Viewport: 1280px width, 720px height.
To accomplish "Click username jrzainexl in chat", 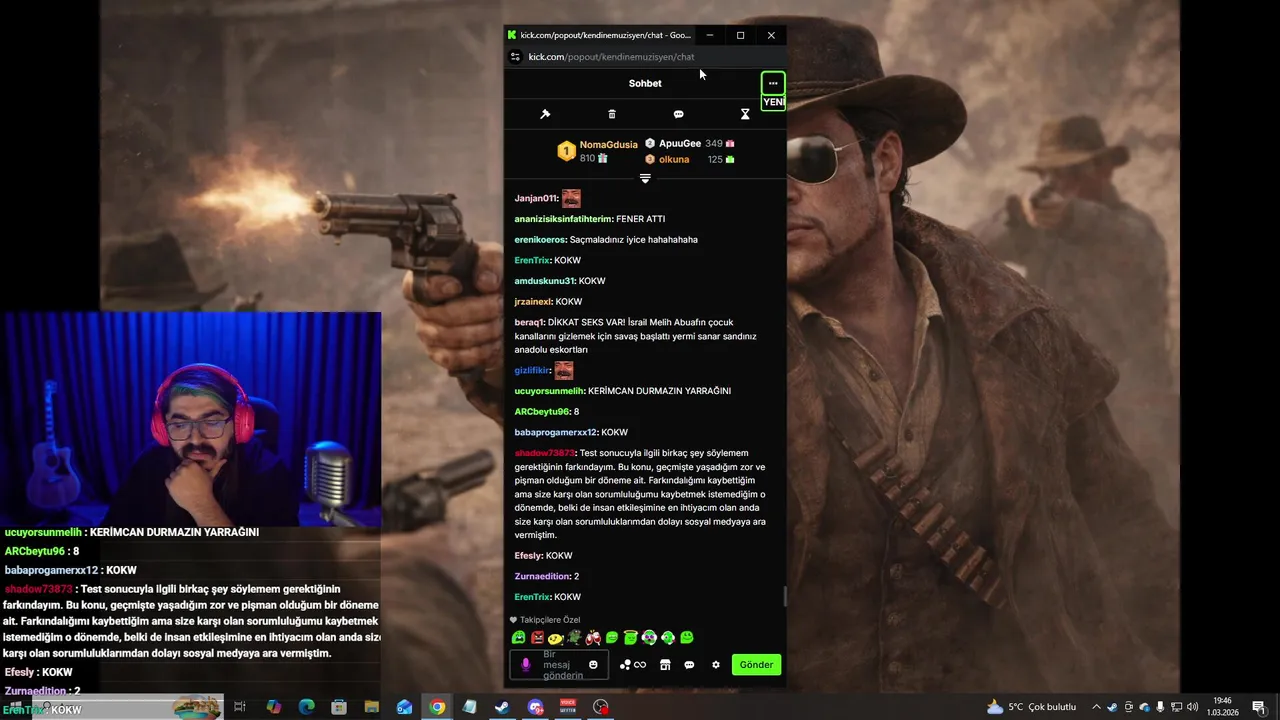I will (533, 302).
